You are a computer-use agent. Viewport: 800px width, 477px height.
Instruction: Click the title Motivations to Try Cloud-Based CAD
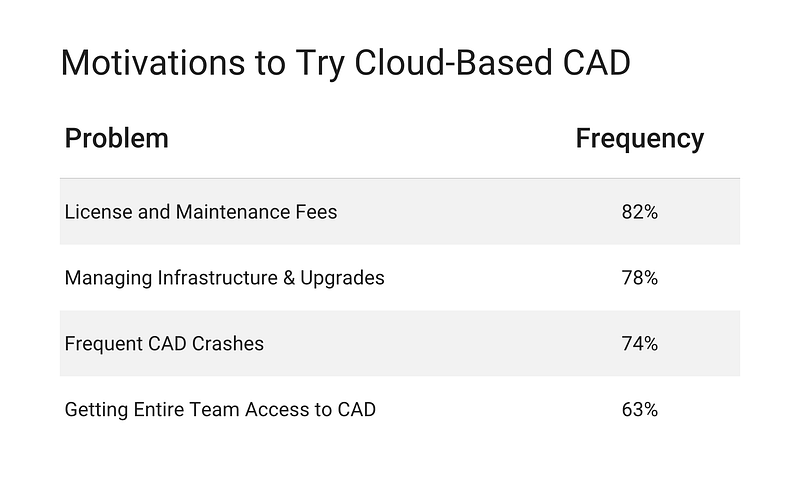(x=345, y=63)
